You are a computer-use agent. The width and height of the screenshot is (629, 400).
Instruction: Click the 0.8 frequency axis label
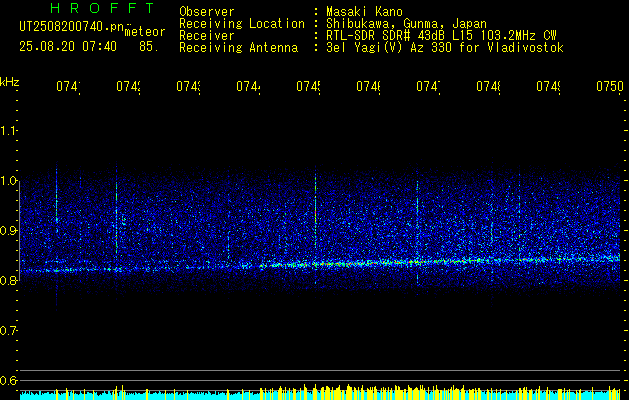tap(8, 281)
